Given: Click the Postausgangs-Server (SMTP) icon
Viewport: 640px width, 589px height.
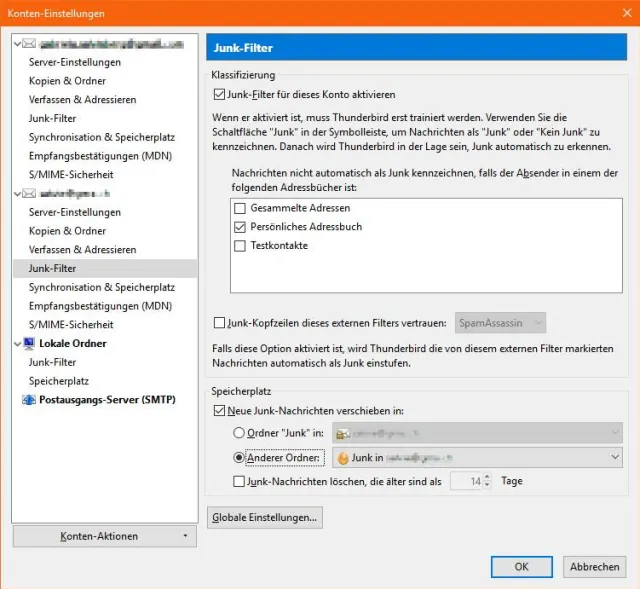Looking at the screenshot, I should tap(28, 400).
